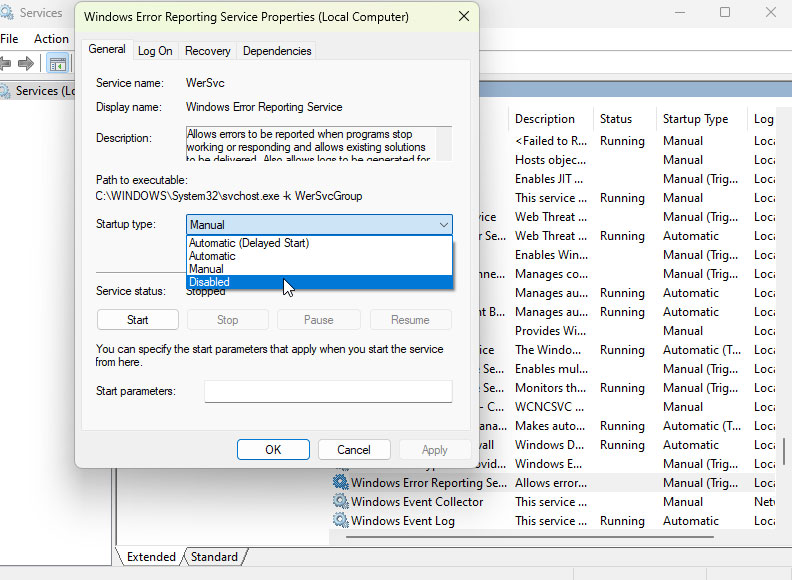Click the 'Makes auto...' description cell
The image size is (792, 580).
pyautogui.click(x=550, y=426)
